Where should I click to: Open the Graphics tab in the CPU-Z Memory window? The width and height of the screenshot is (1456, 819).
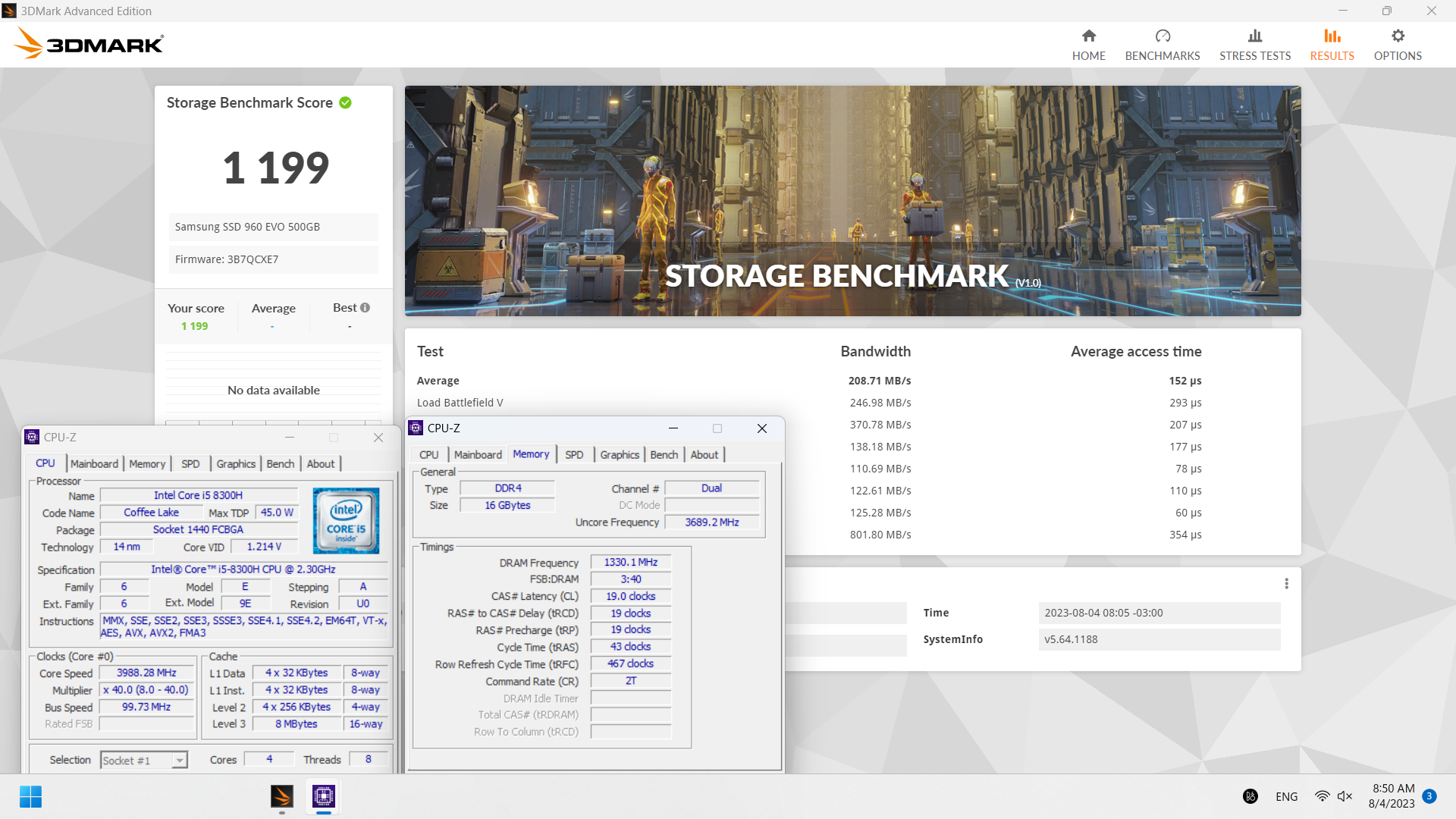(620, 454)
